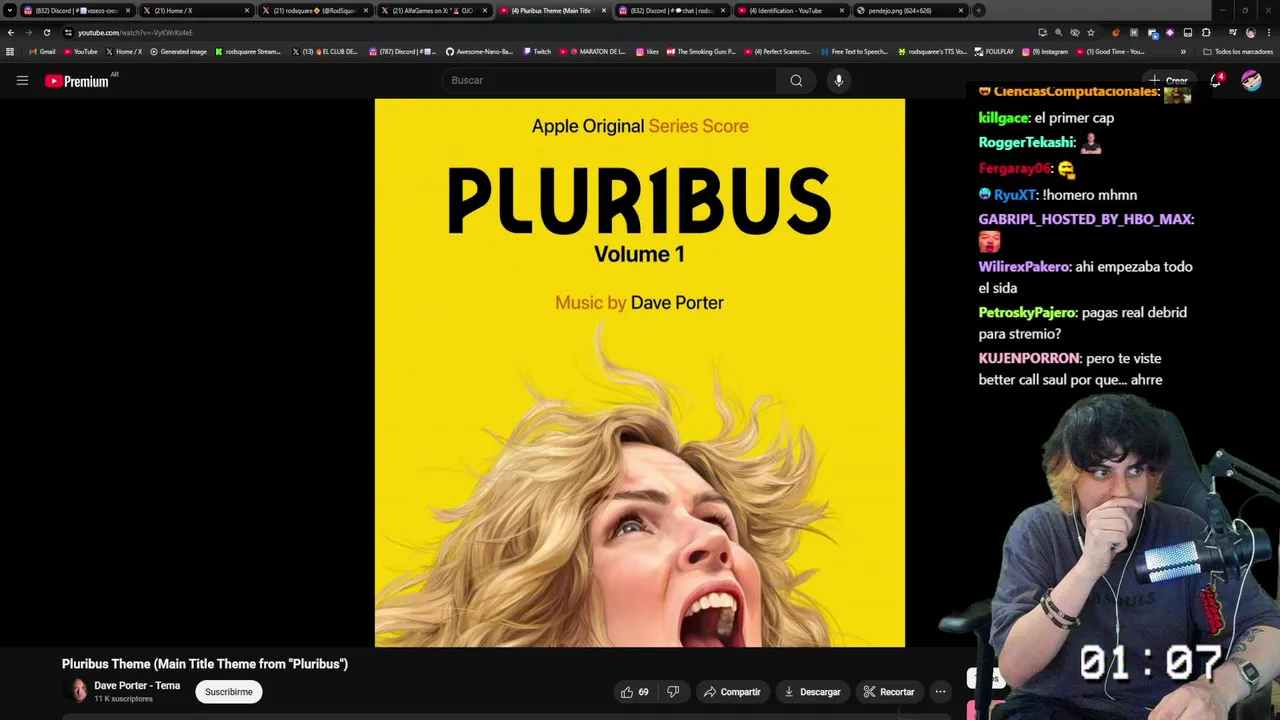Click the install/cast icon in address bar
This screenshot has height=720, width=1280.
coord(1043,32)
